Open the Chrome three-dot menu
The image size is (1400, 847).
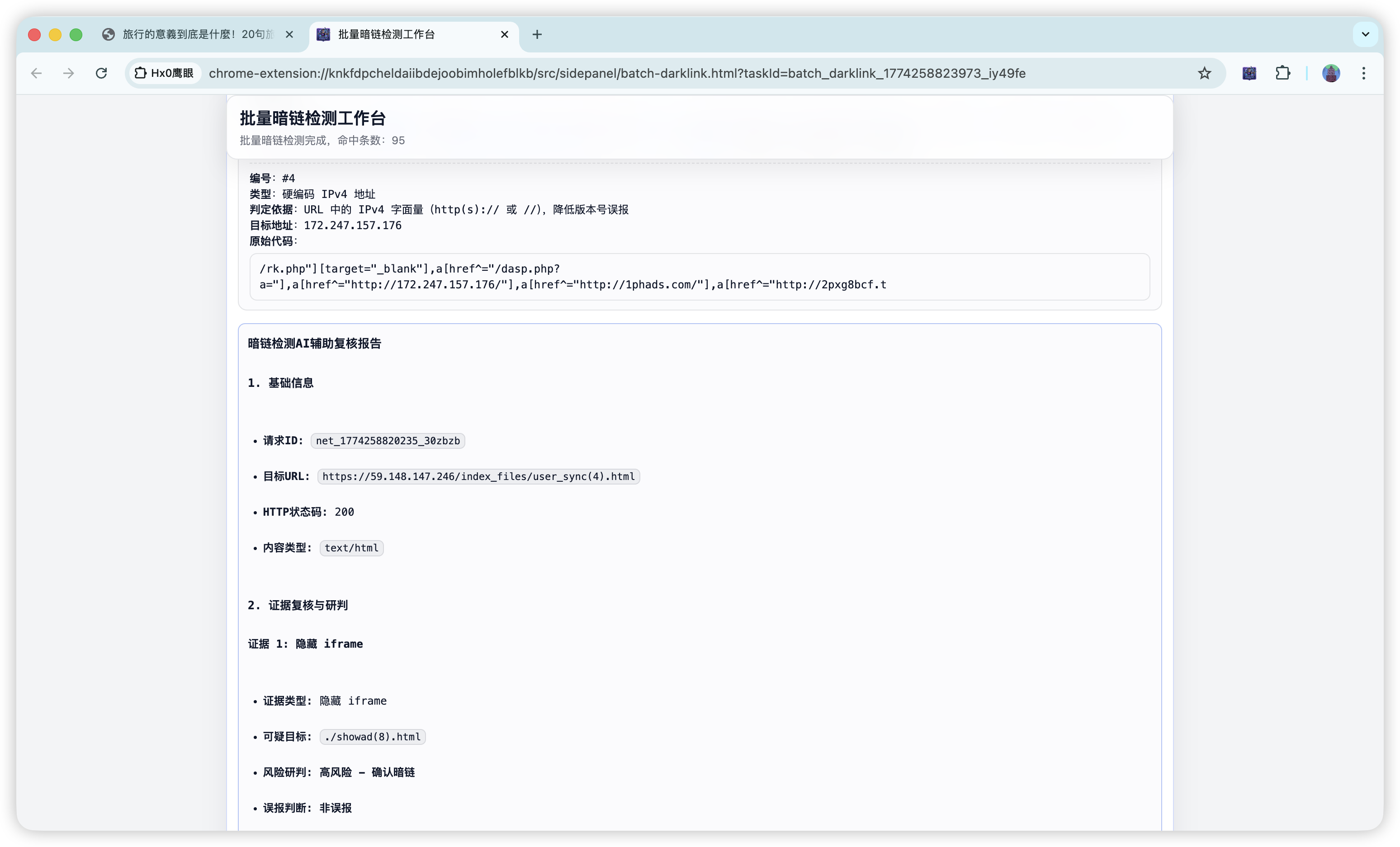click(1364, 73)
